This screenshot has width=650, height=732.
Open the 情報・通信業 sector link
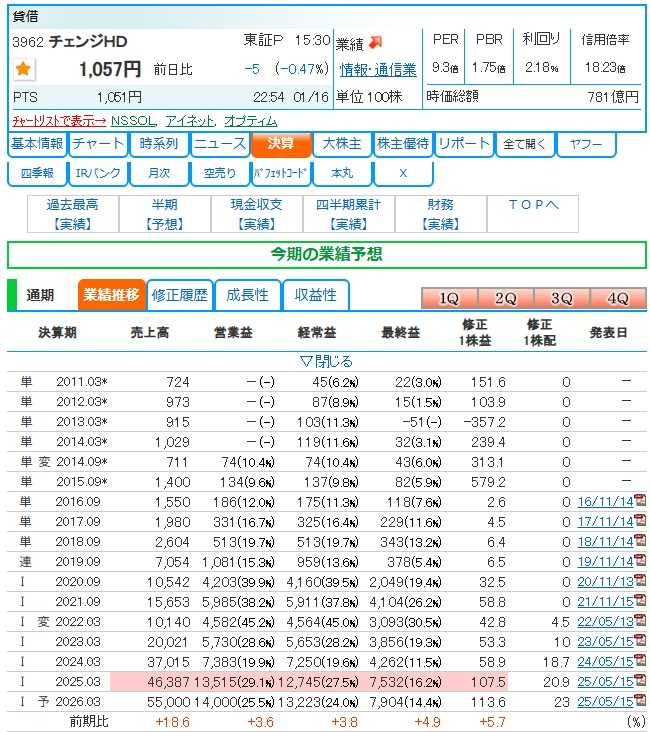(378, 70)
